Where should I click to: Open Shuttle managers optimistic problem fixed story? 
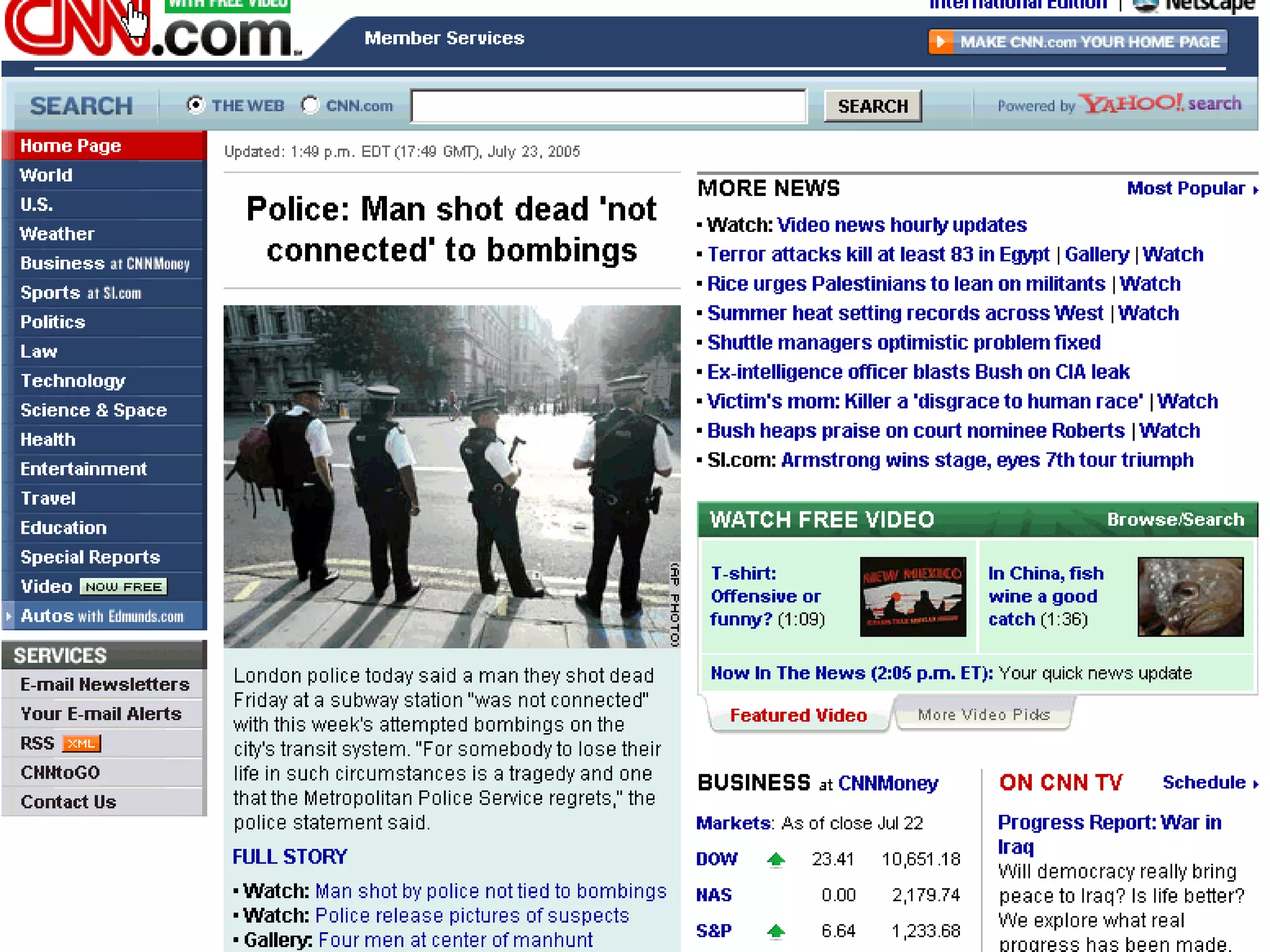pyautogui.click(x=904, y=343)
